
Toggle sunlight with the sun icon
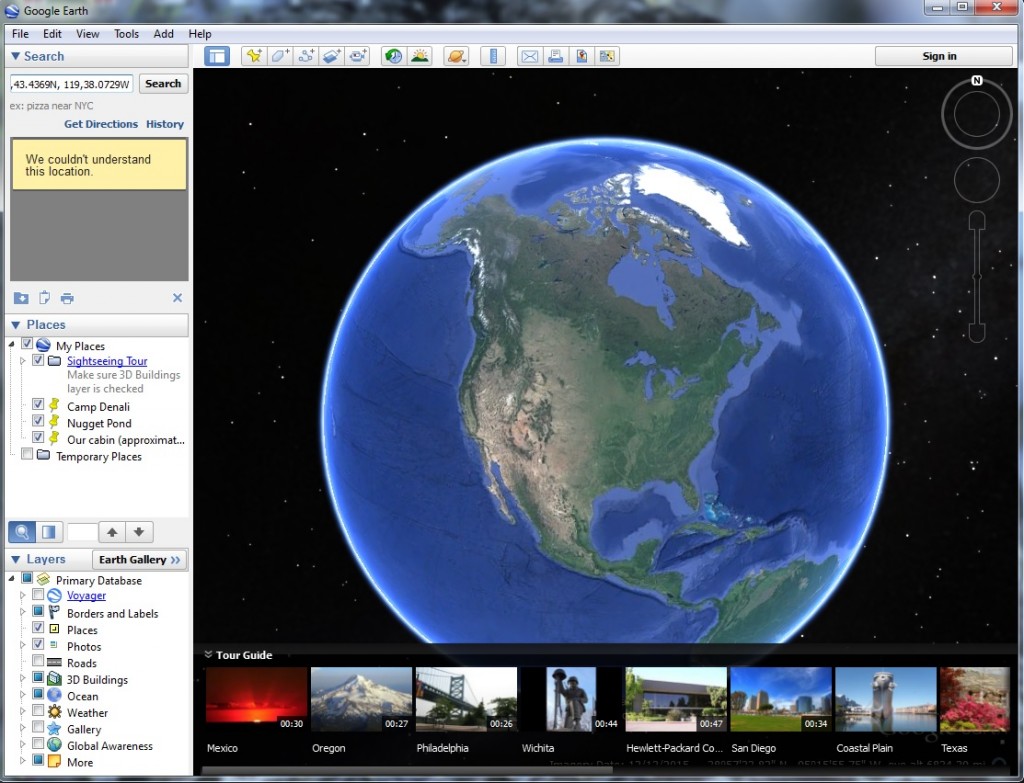[419, 56]
